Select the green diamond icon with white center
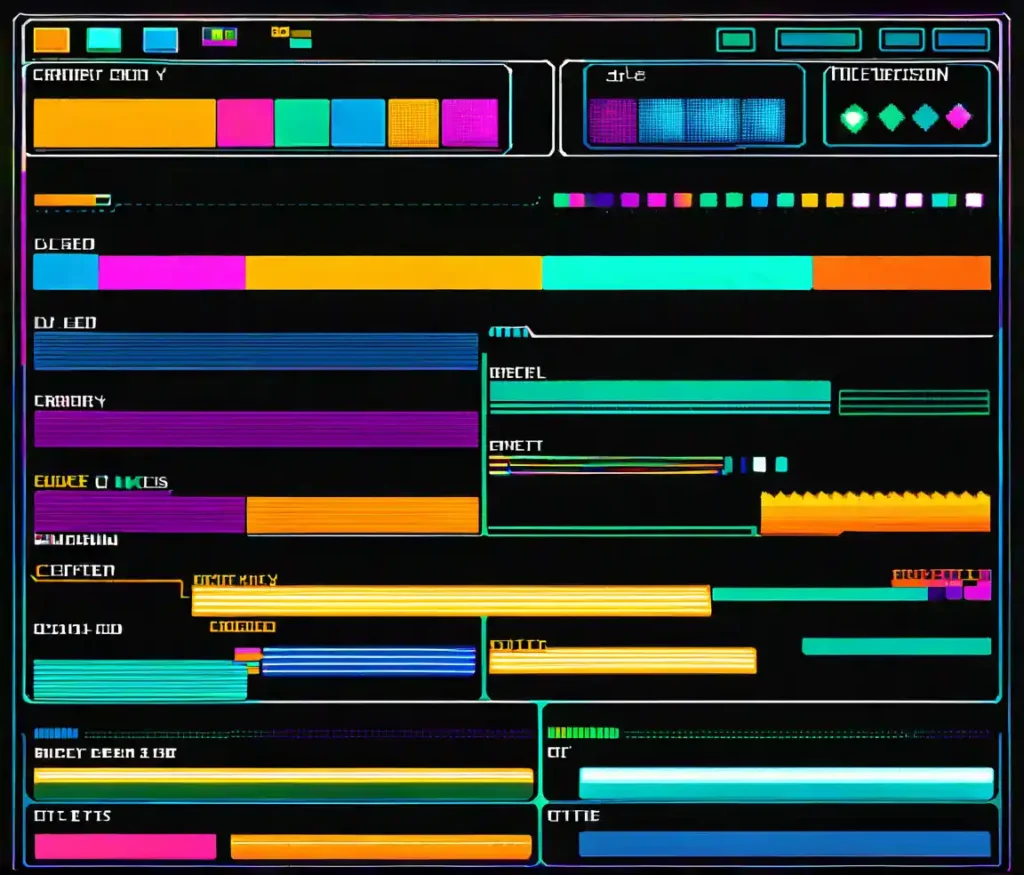The image size is (1024, 875). pos(853,118)
